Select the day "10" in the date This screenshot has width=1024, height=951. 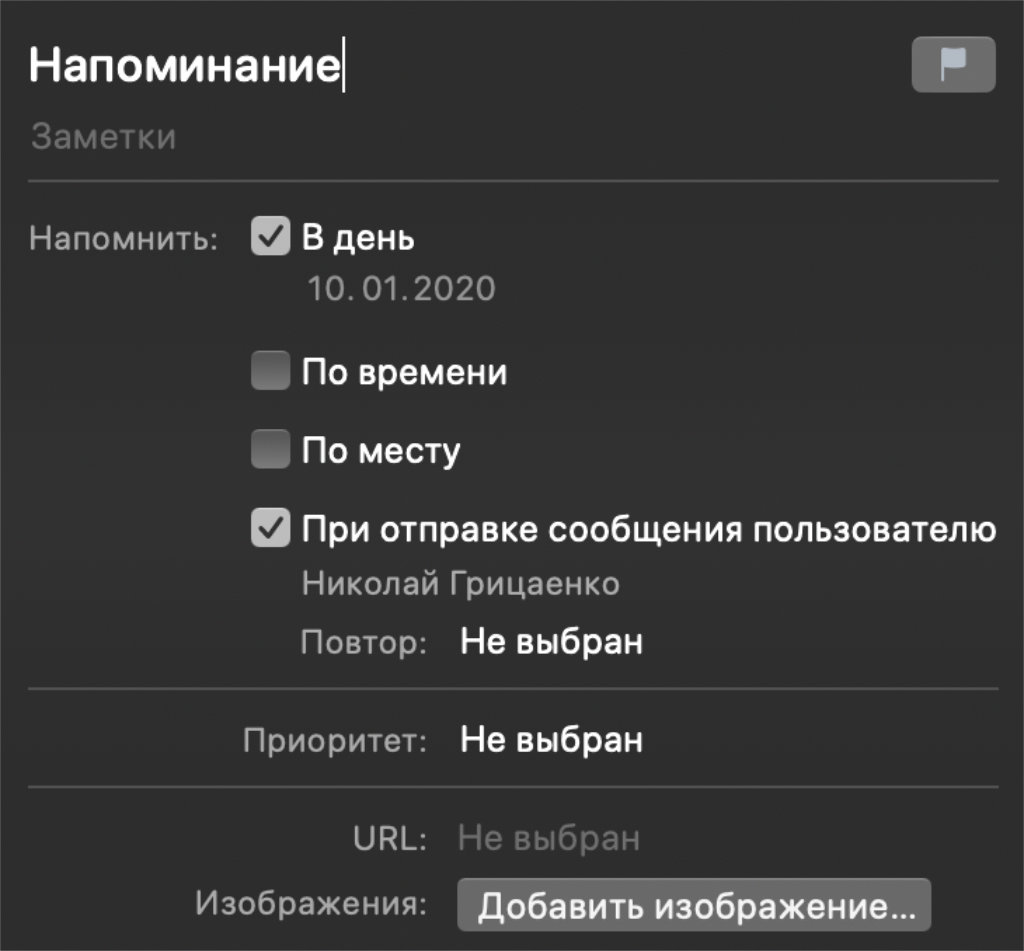point(326,289)
